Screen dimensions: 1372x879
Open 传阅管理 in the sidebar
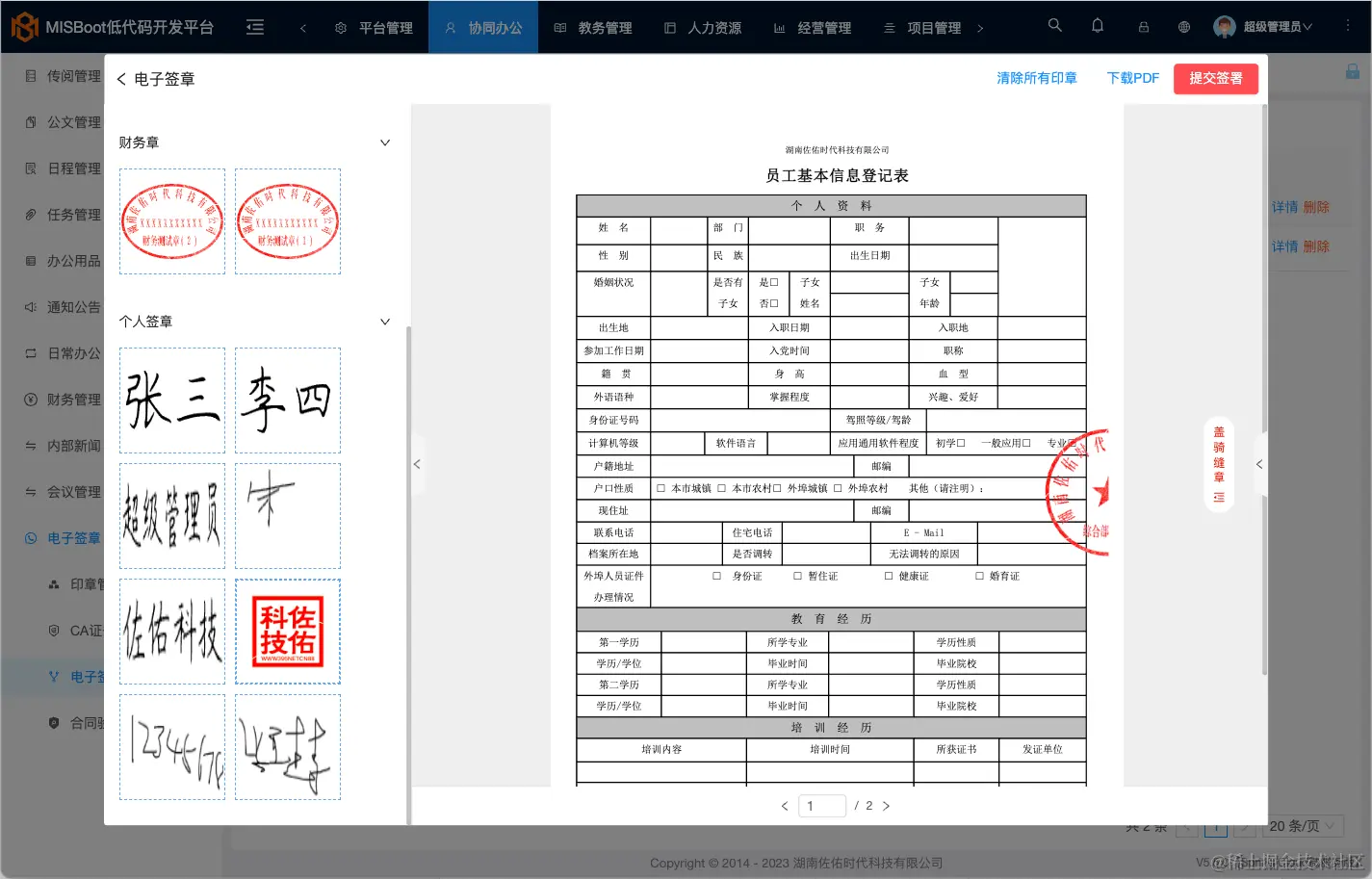click(x=64, y=76)
